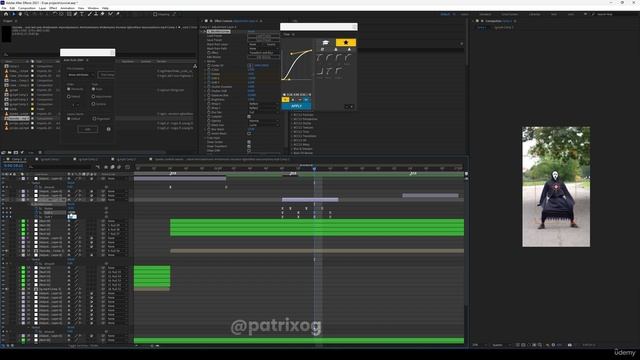The image size is (640, 360).
Task: Open the Composition menu
Action: coord(27,8)
